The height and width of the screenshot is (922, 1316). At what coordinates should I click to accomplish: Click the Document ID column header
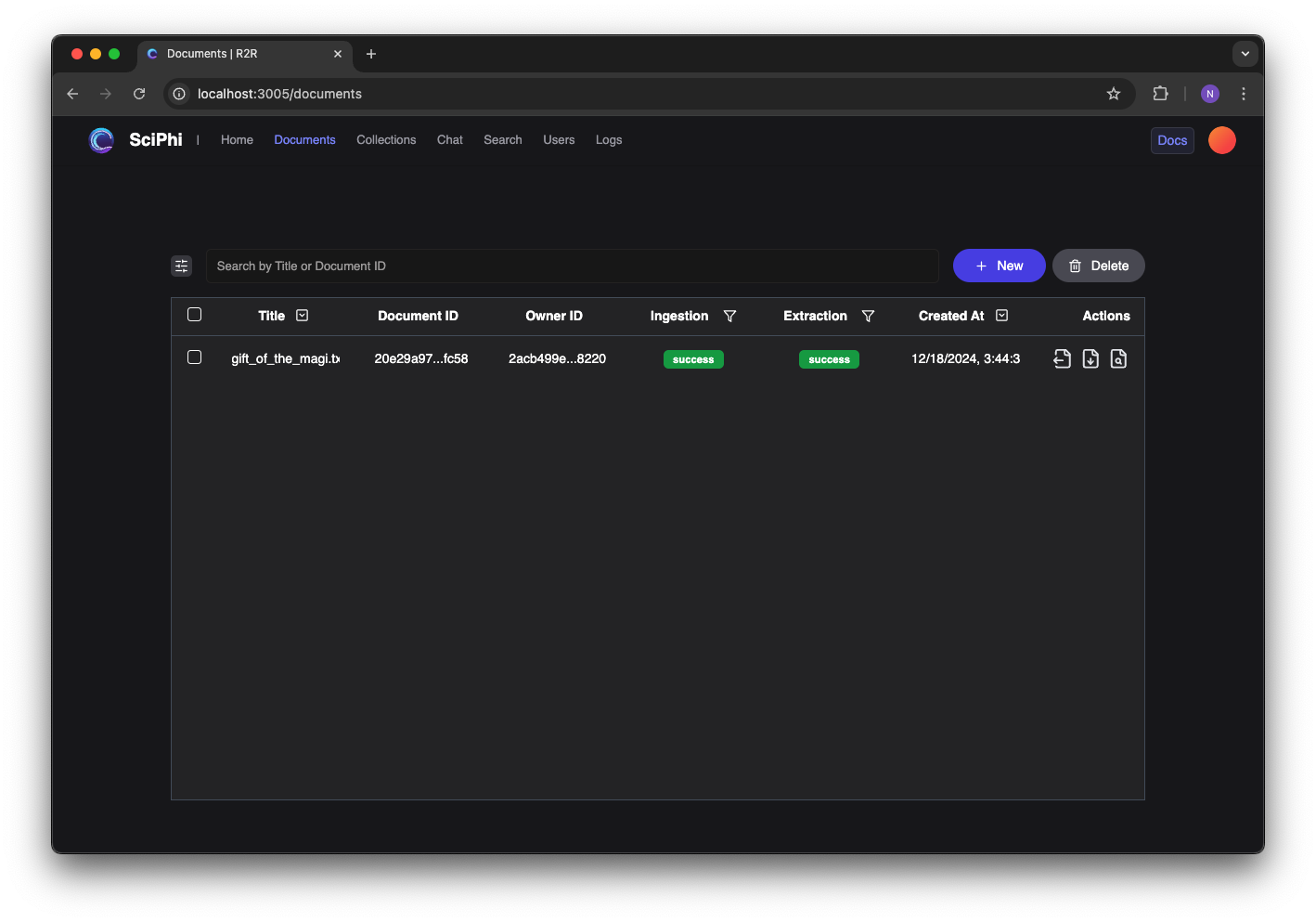[x=418, y=316]
